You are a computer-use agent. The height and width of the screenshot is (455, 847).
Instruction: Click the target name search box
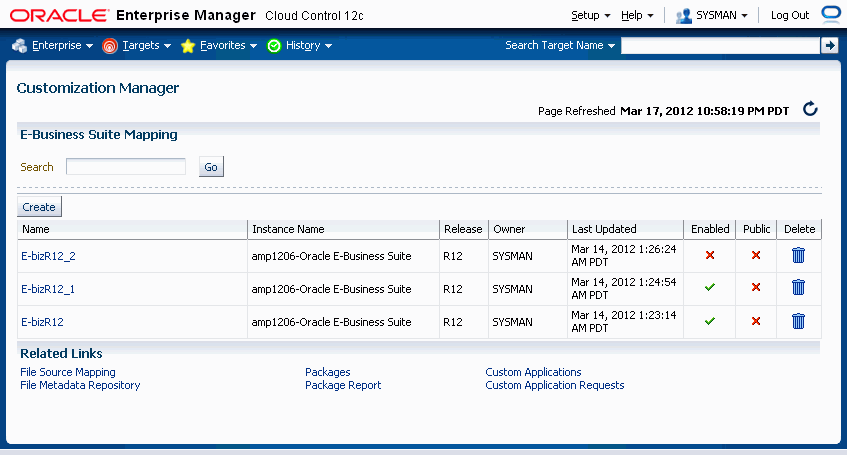[720, 45]
